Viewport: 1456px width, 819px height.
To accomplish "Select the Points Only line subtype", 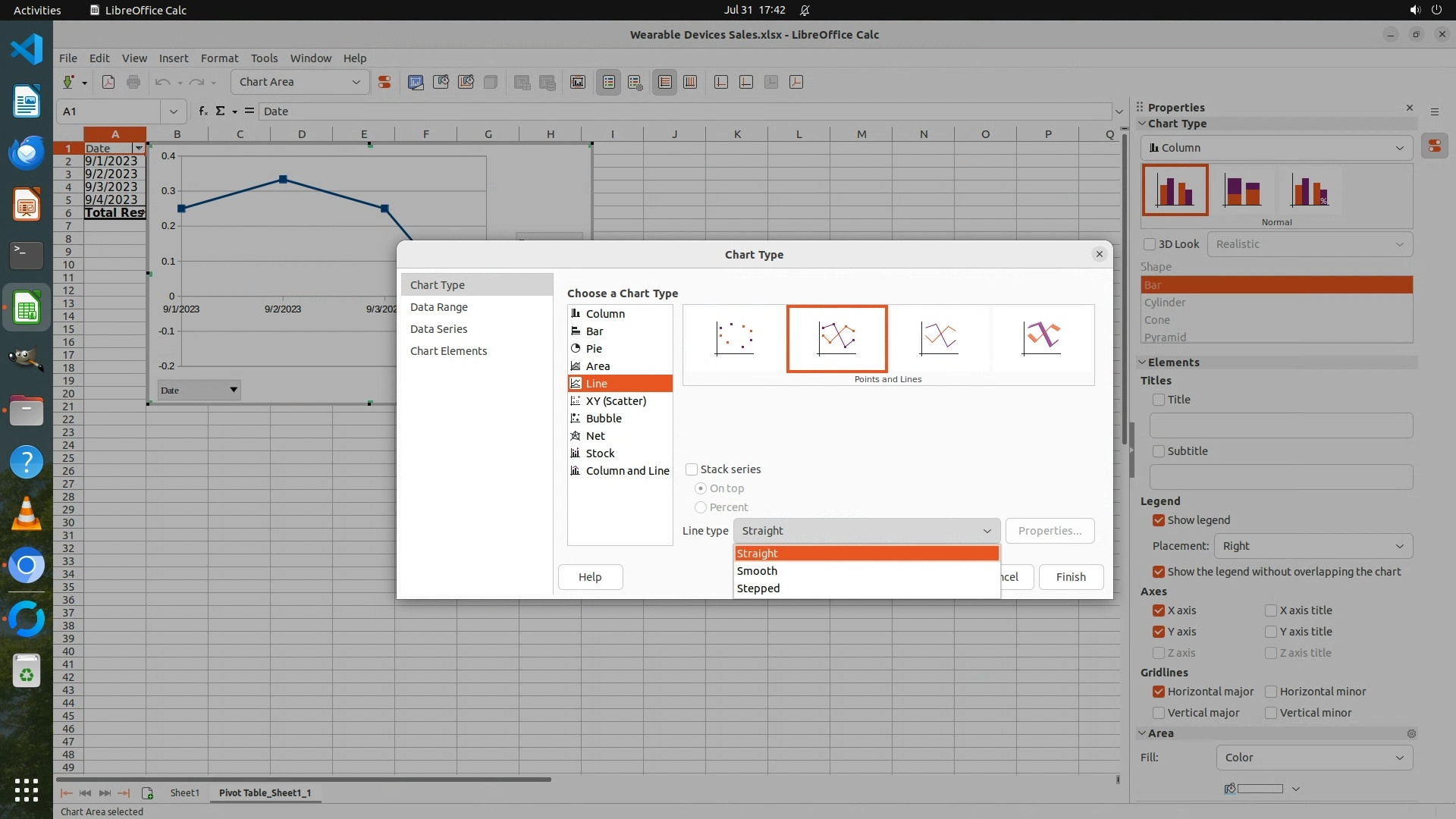I will click(x=734, y=338).
